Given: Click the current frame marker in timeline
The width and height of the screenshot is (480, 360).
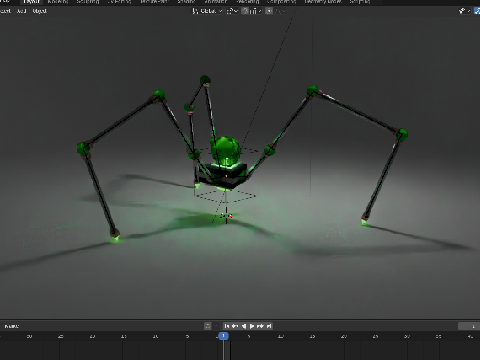Looking at the screenshot, I should (223, 336).
